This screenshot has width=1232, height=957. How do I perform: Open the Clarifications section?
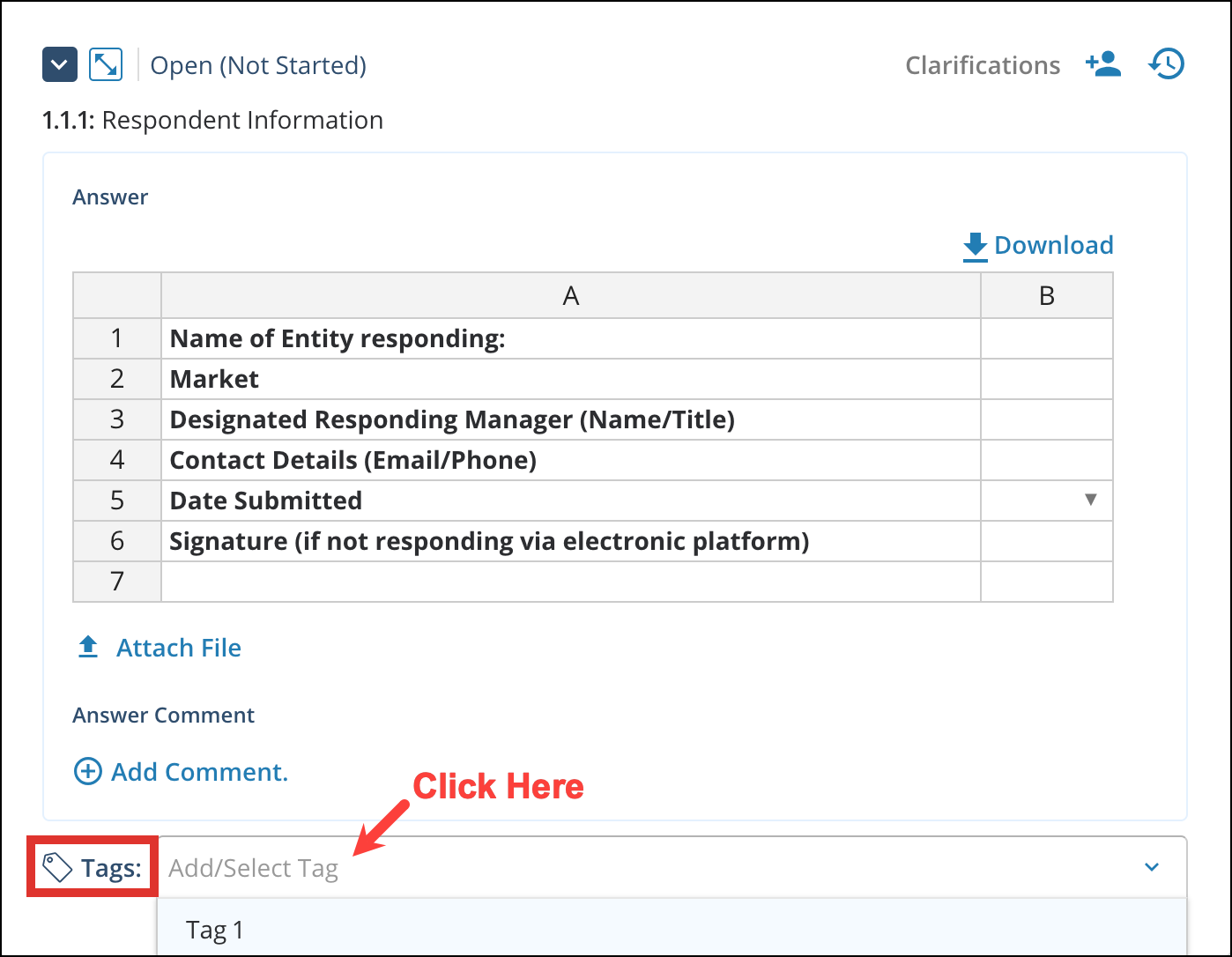(982, 64)
